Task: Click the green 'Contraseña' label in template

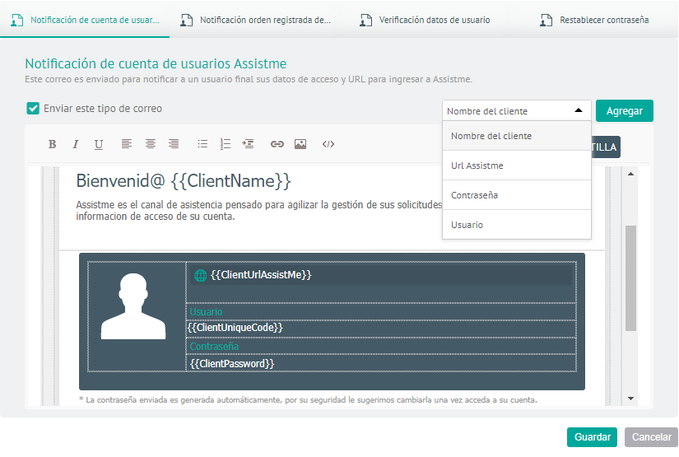Action: (214, 347)
